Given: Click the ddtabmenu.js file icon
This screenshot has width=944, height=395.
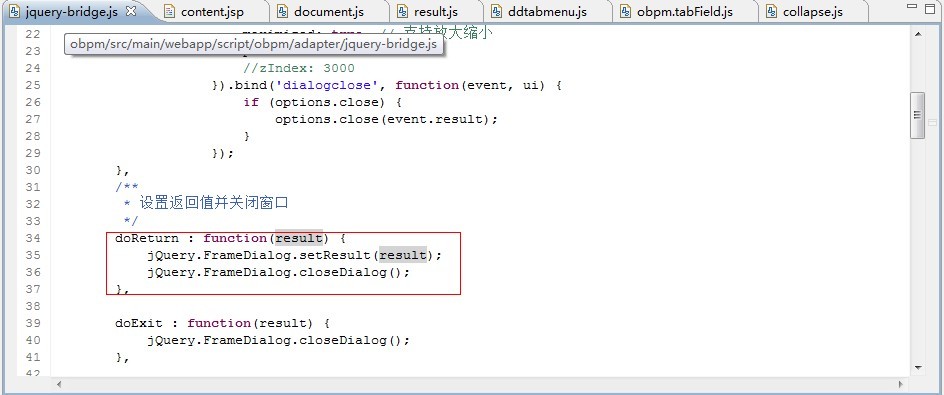Looking at the screenshot, I should point(497,11).
